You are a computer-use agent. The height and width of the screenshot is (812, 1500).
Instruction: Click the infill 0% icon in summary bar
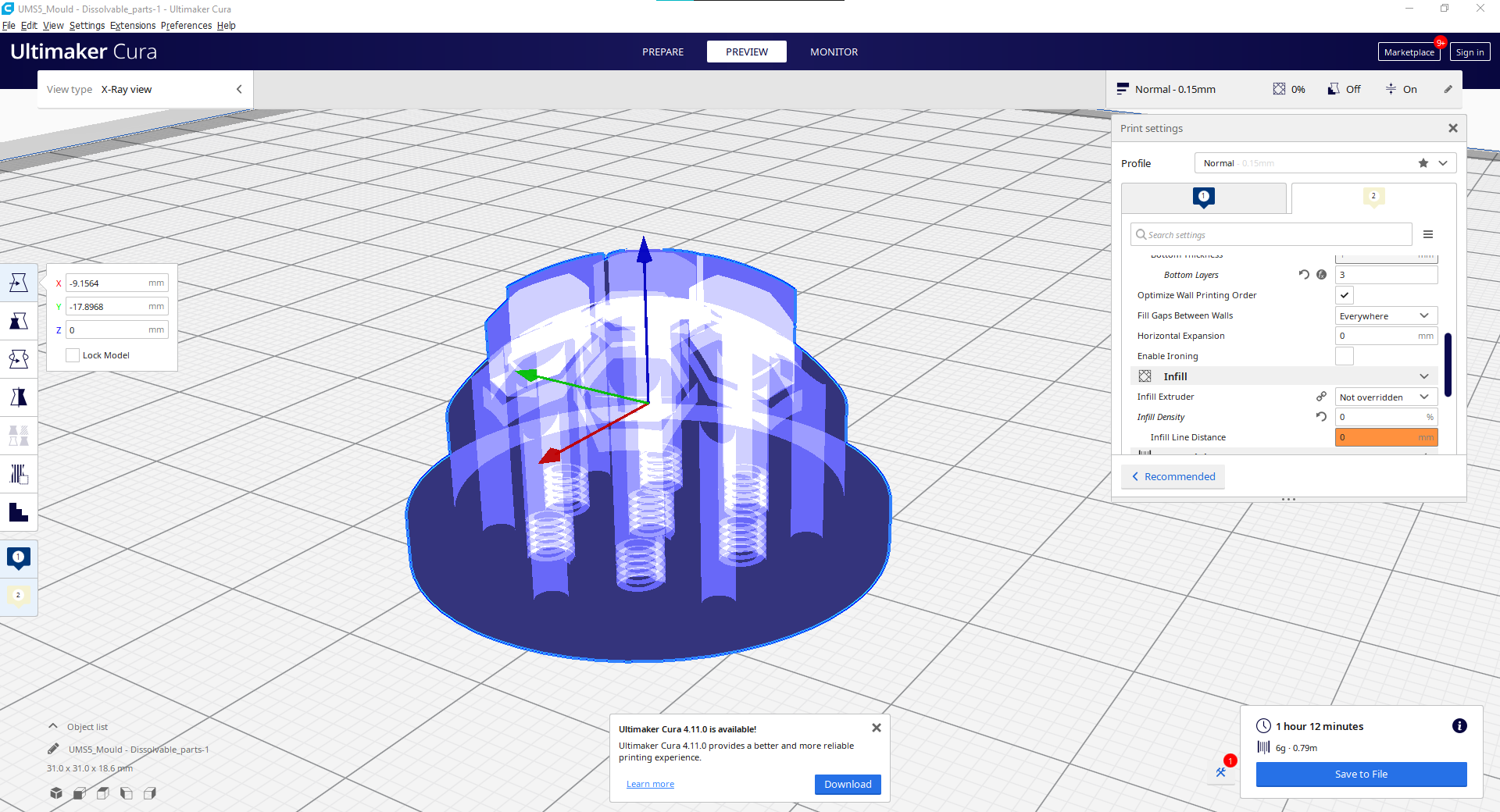click(x=1279, y=89)
